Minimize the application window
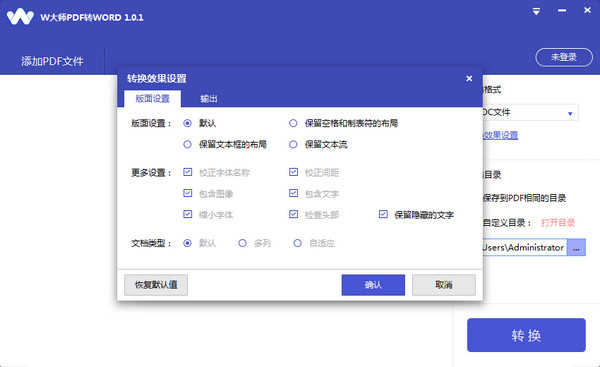Viewport: 600px width, 367px height. tap(562, 11)
